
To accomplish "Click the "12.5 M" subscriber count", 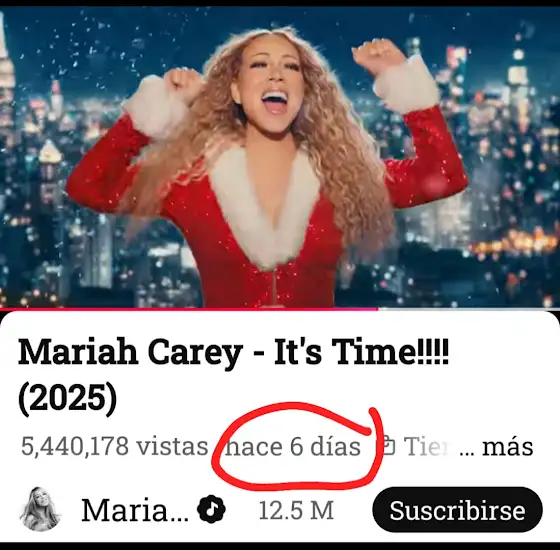I will [296, 510].
